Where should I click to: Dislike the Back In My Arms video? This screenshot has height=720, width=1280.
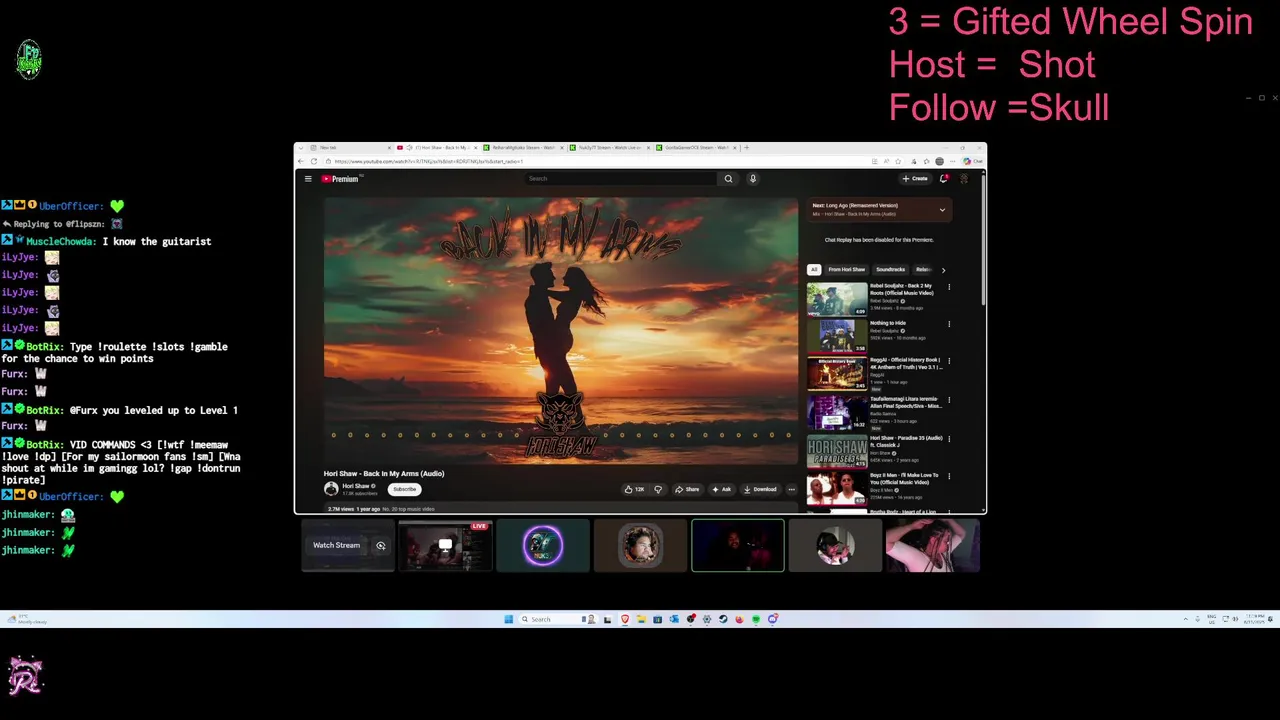[x=658, y=489]
